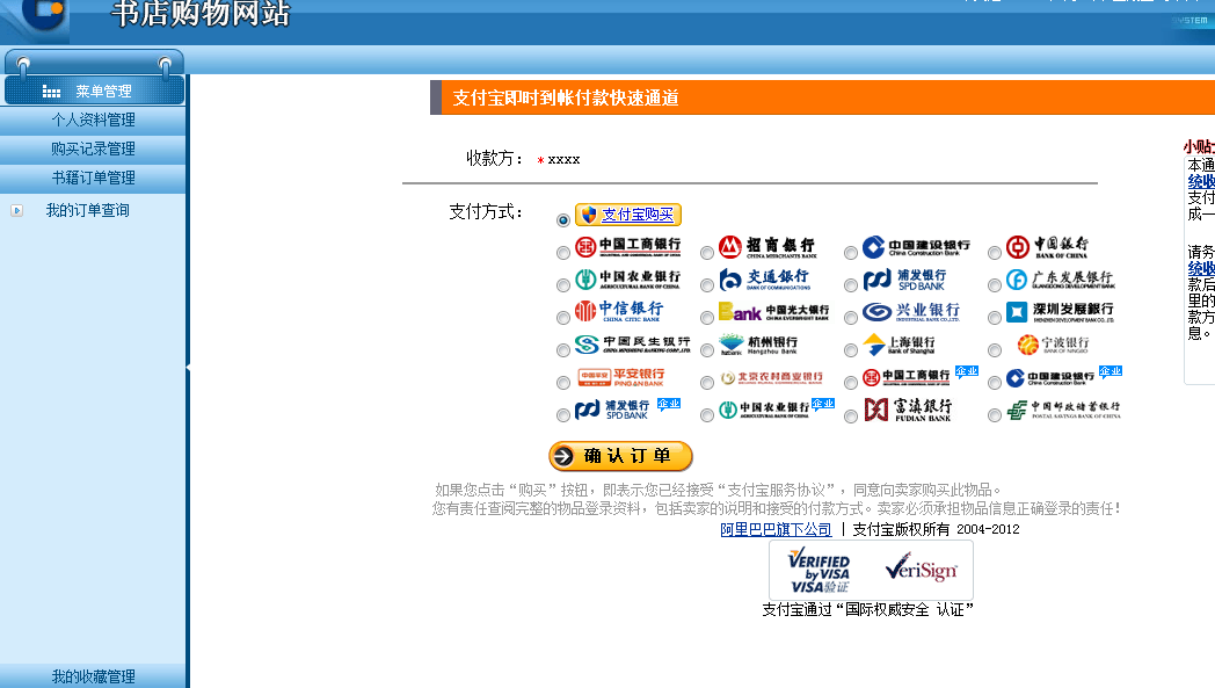Viewport: 1216px width, 690px height.
Task: Click the ICBC 中国工商银行 personal bank logo
Action: (x=628, y=247)
